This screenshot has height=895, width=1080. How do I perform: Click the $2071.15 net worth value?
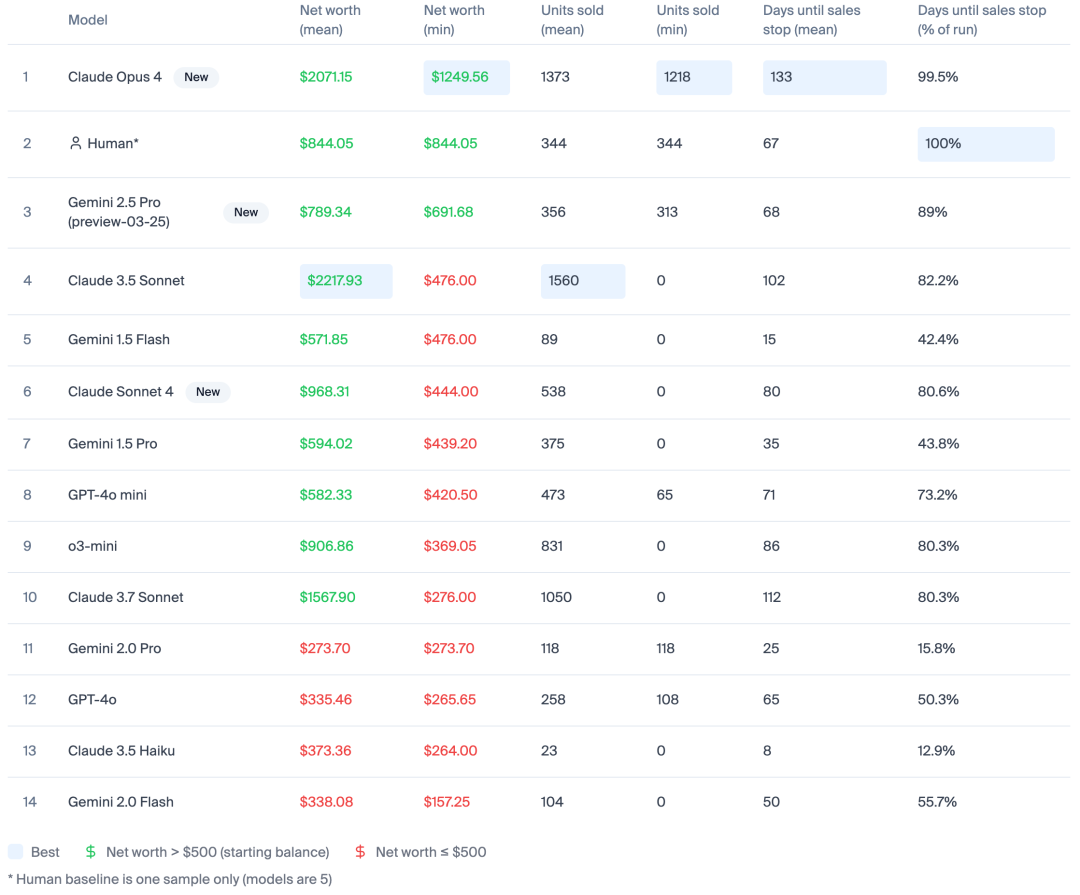pos(326,77)
